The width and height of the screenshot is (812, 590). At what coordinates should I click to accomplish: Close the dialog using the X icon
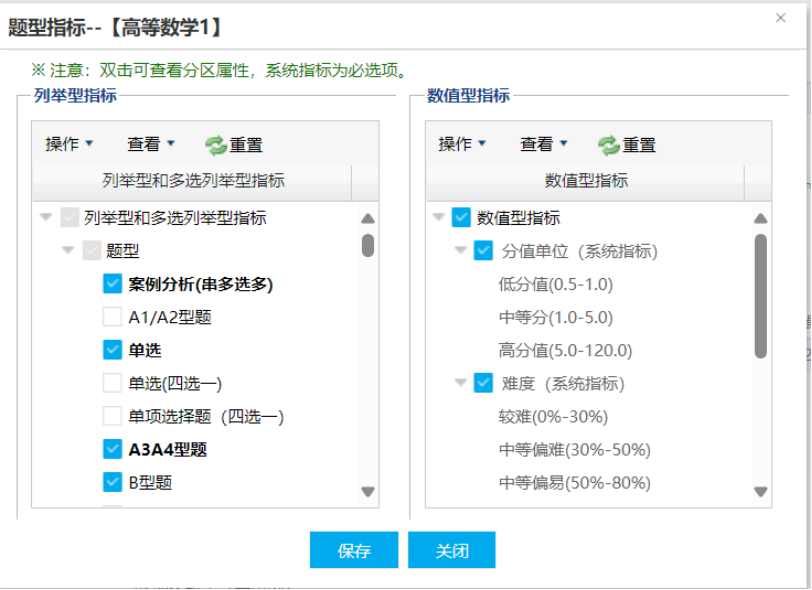click(x=781, y=18)
